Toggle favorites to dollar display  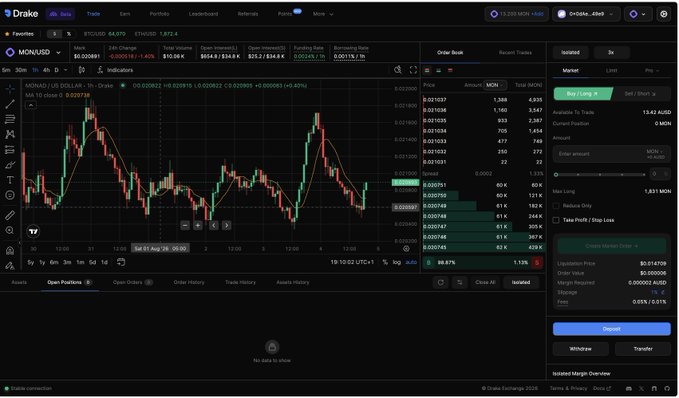point(54,34)
